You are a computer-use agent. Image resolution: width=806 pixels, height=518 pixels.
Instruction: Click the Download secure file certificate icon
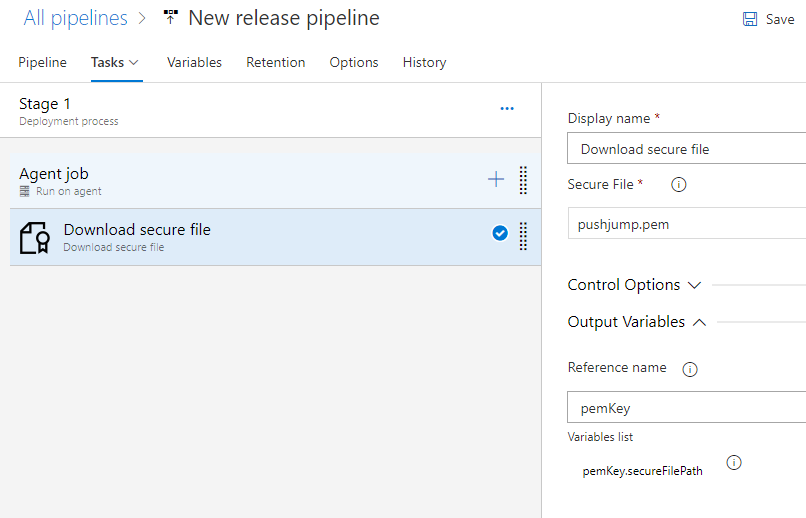pyautogui.click(x=35, y=238)
